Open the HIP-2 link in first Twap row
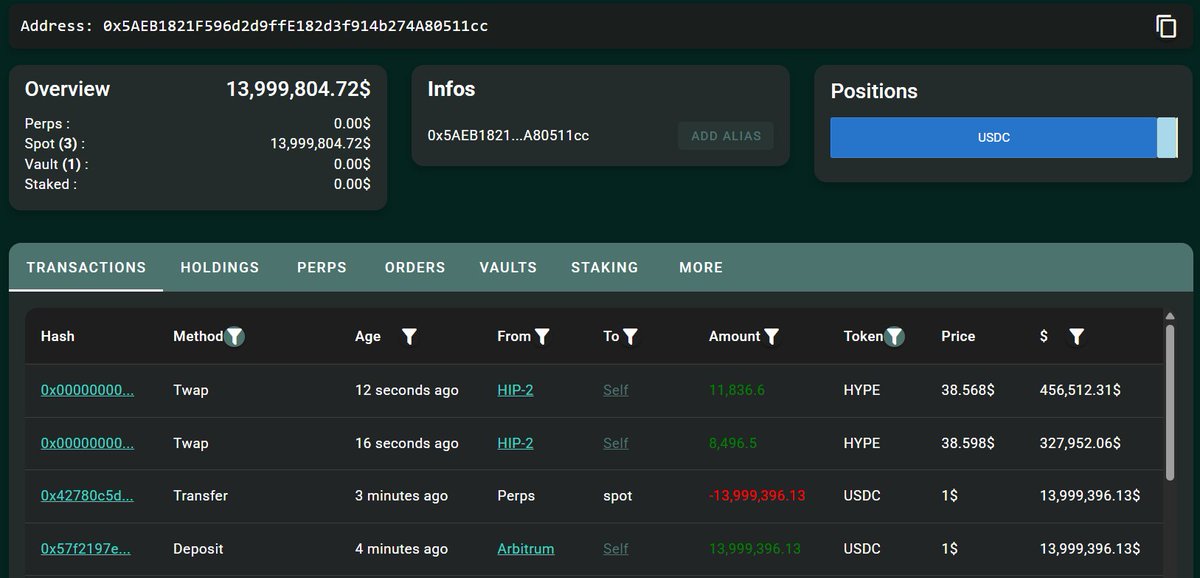The image size is (1200, 578). [515, 390]
